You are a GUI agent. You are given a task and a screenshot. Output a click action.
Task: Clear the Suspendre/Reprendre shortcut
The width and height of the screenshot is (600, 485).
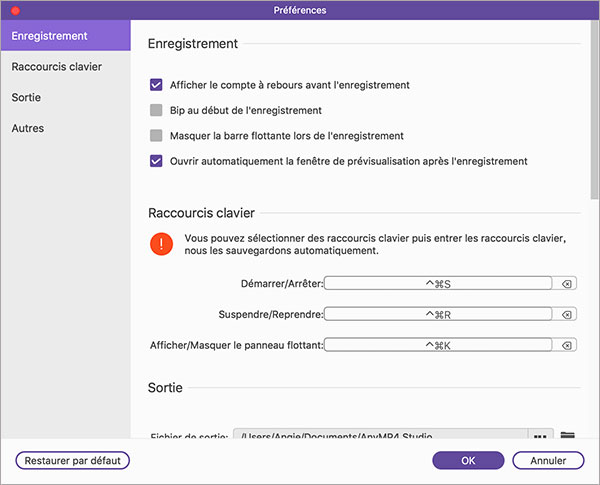click(566, 315)
